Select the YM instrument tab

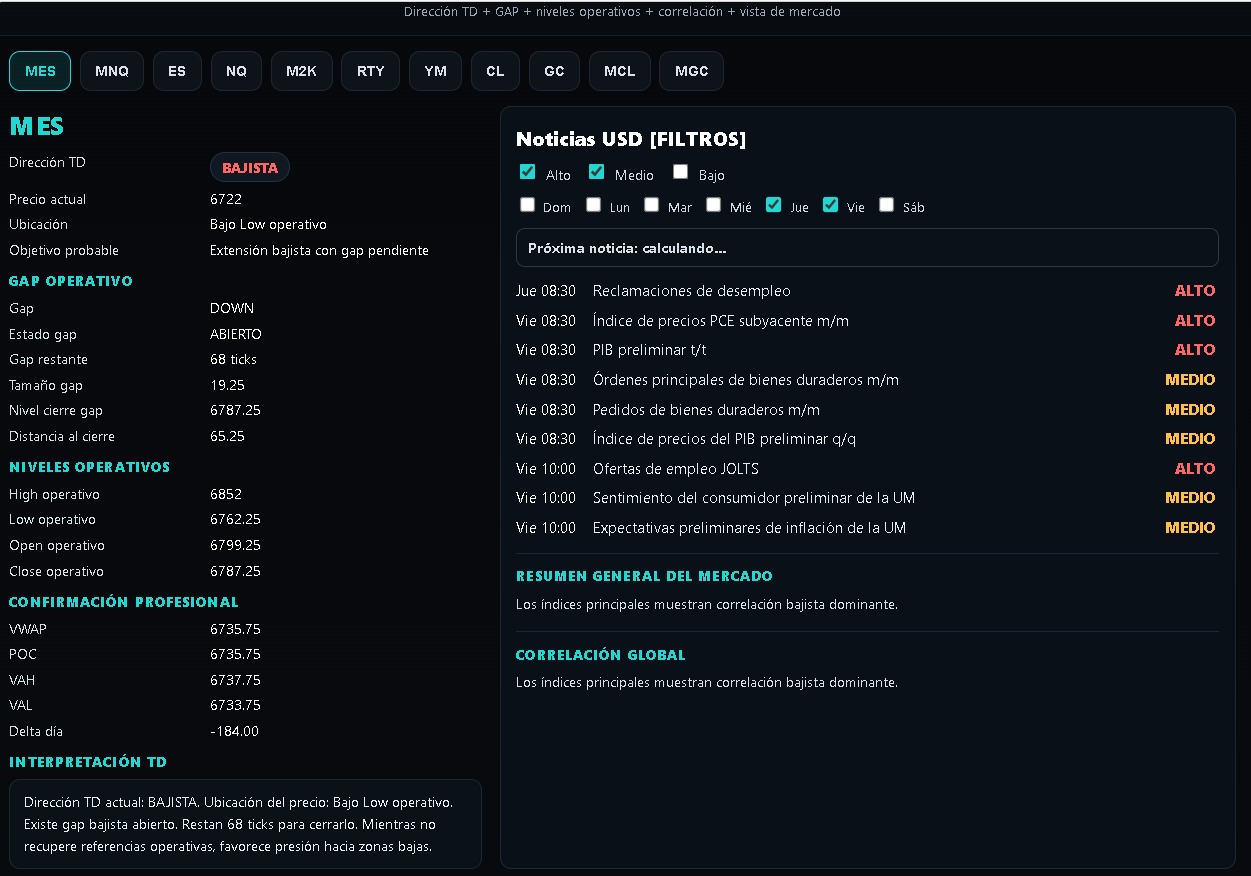[x=435, y=71]
